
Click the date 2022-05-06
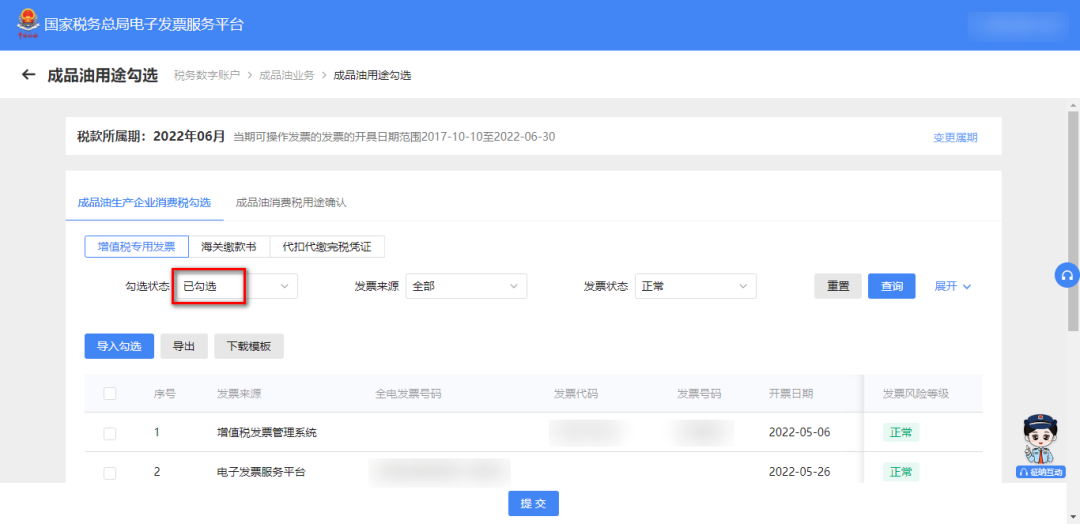click(800, 433)
